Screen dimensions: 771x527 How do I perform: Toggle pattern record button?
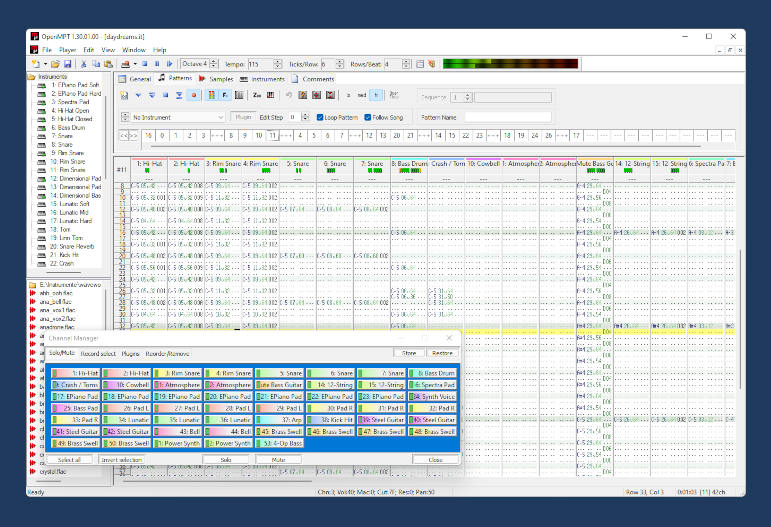tap(194, 95)
